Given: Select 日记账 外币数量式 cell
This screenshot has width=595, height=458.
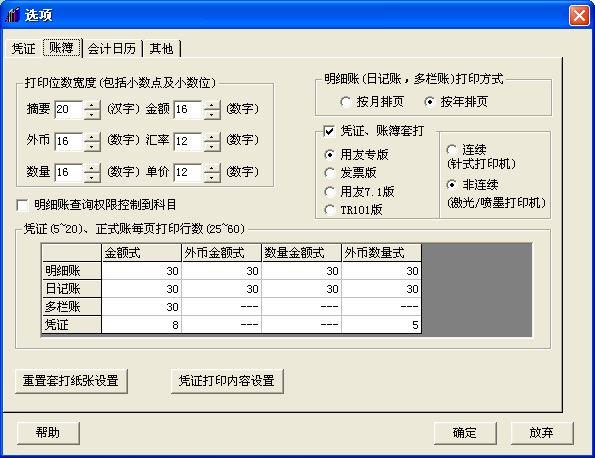Looking at the screenshot, I should 382,289.
